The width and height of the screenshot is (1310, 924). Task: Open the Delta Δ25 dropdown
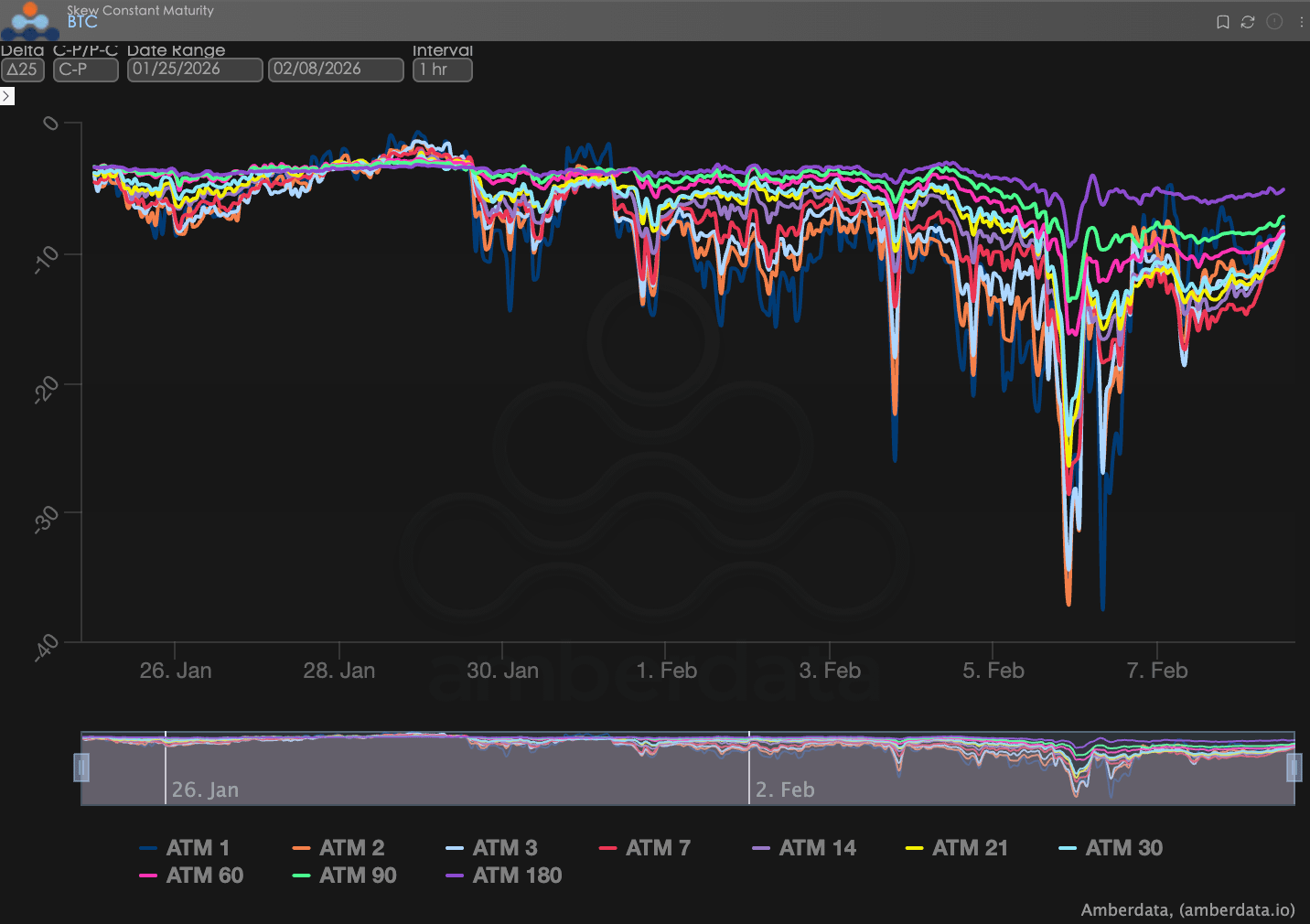[x=22, y=70]
